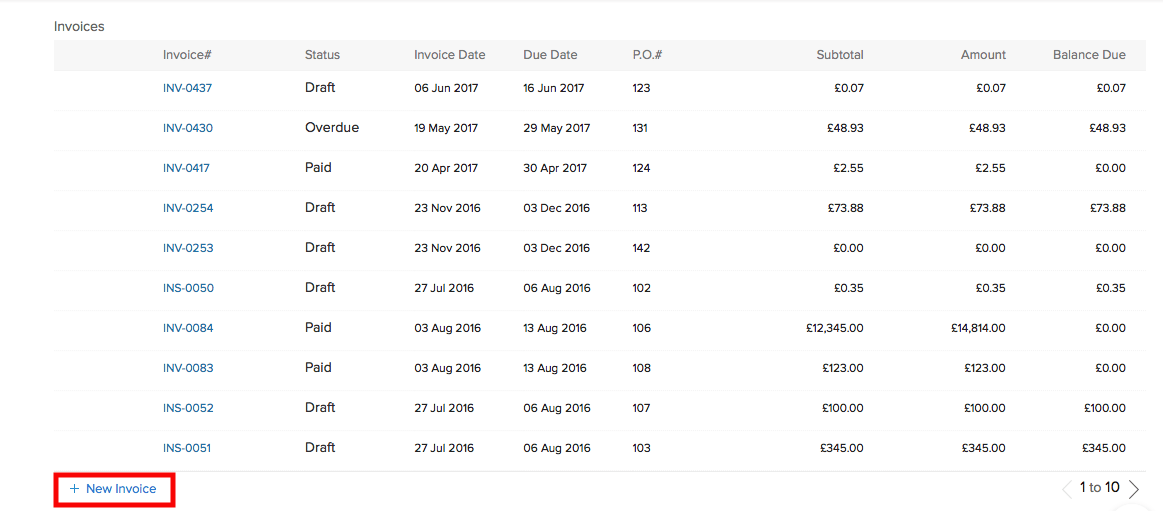Open invoice INV-0084

tap(188, 328)
